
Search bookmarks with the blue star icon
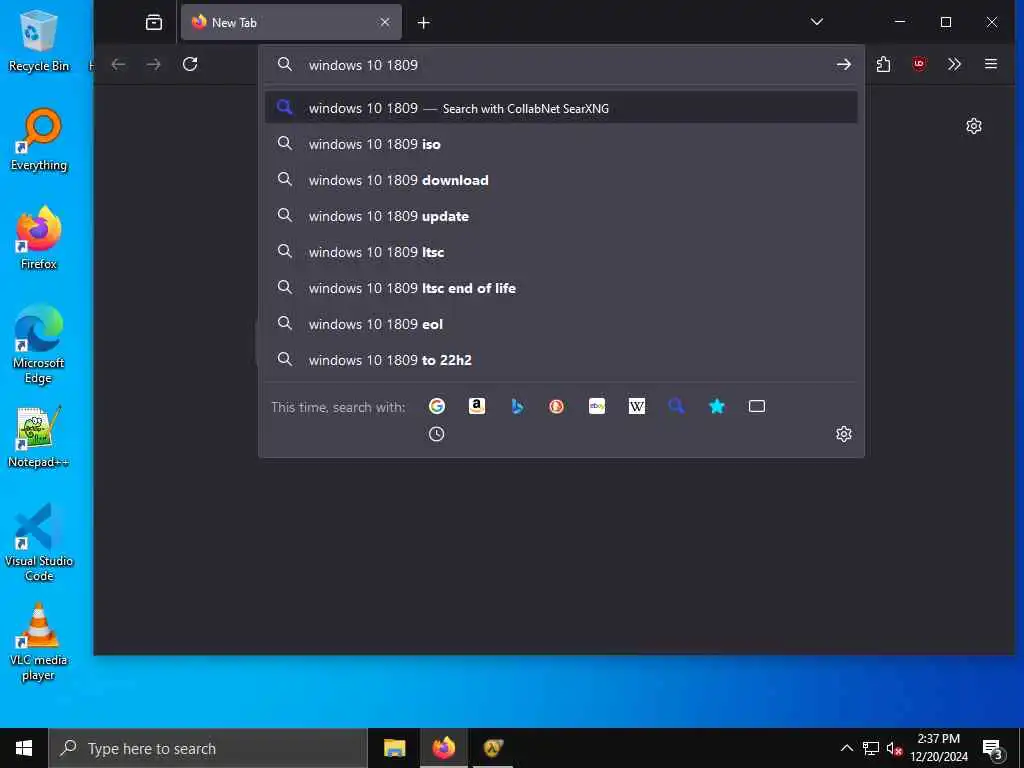[x=716, y=406]
